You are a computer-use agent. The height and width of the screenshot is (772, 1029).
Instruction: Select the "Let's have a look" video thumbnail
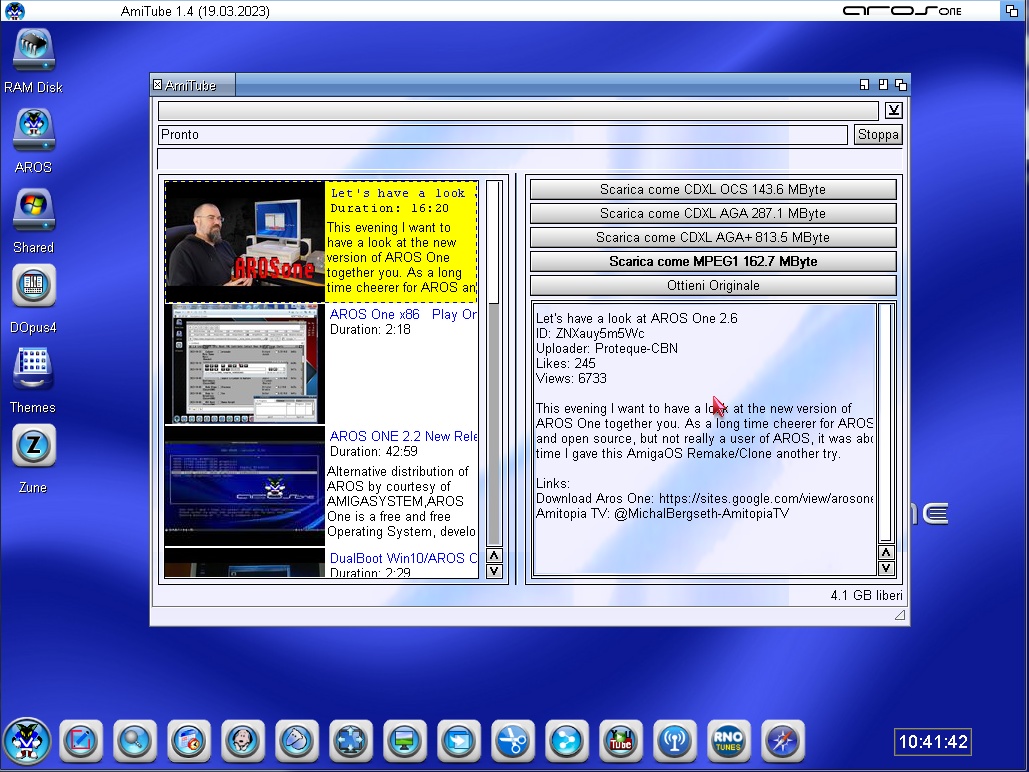click(245, 242)
